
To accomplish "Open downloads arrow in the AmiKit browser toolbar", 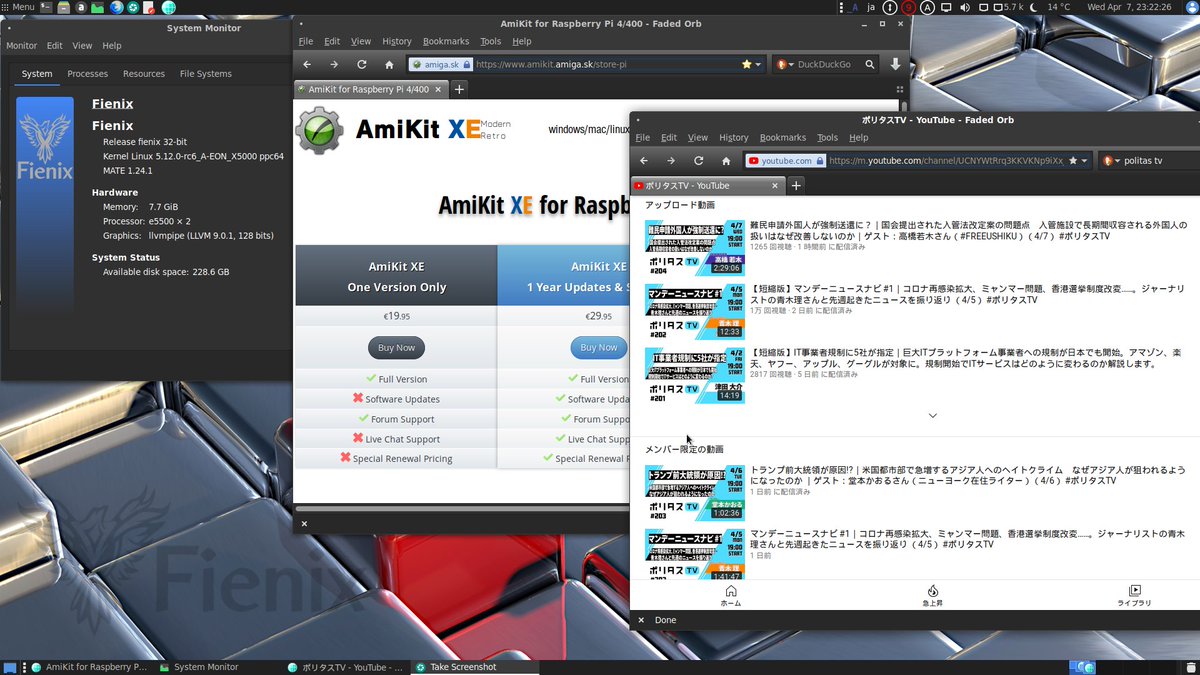I will click(x=896, y=64).
